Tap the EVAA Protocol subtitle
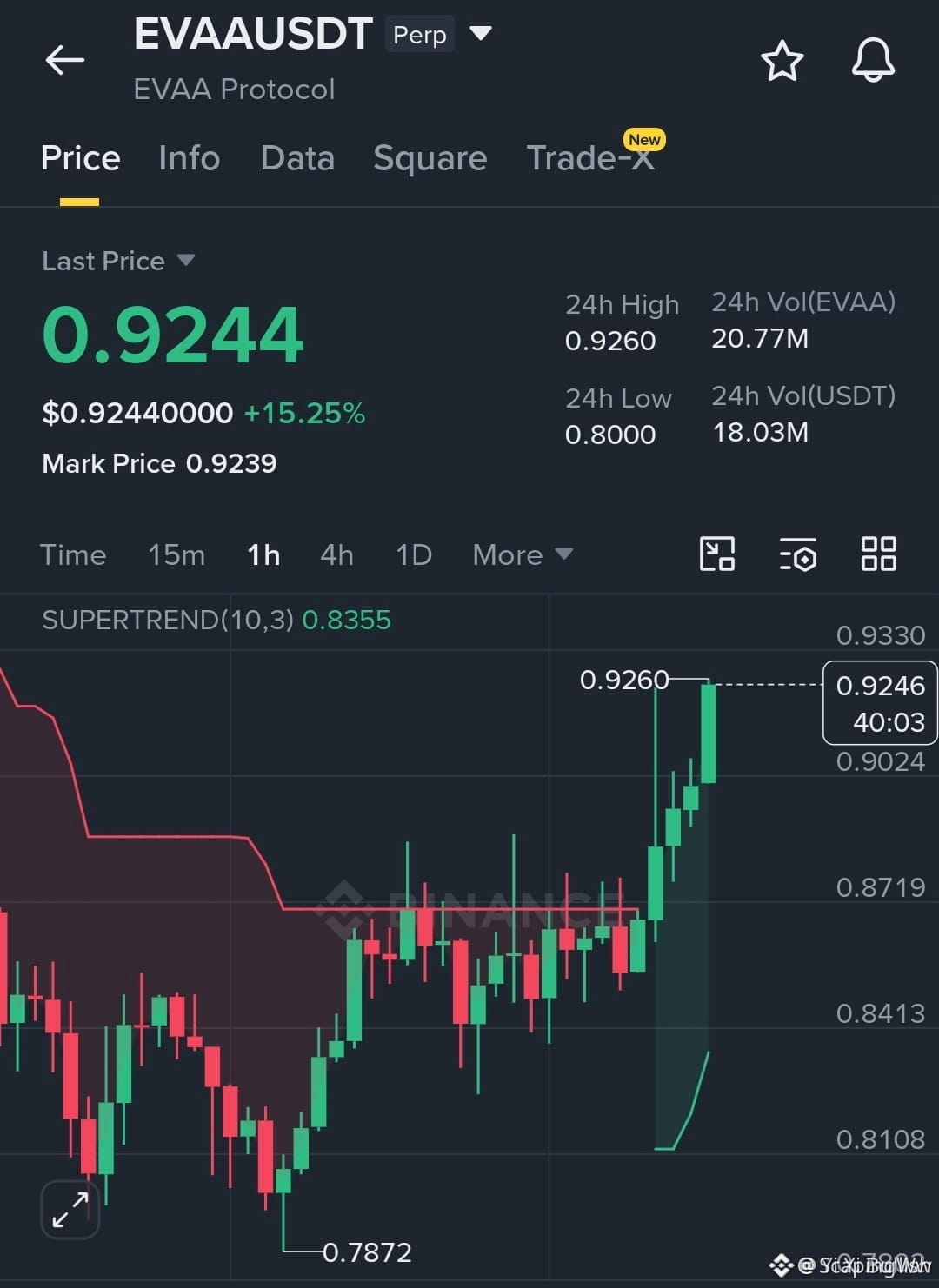 click(234, 89)
